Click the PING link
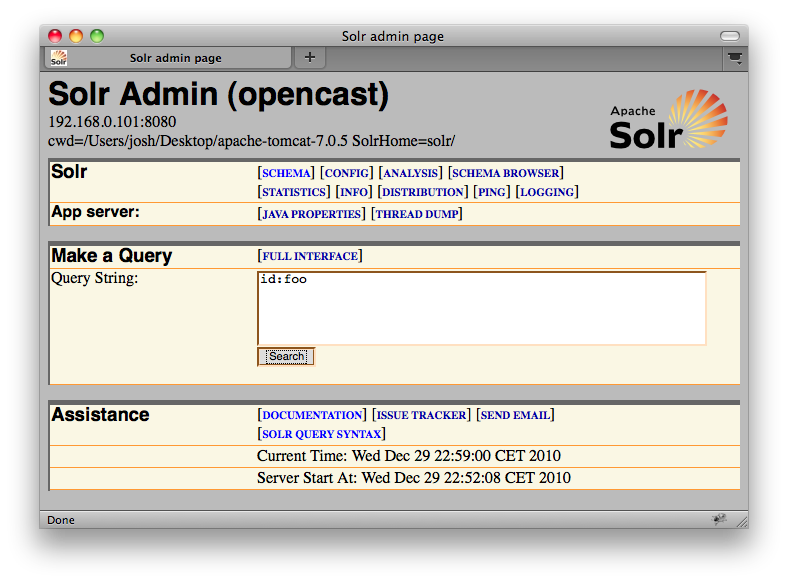This screenshot has height=583, width=788. tap(491, 192)
